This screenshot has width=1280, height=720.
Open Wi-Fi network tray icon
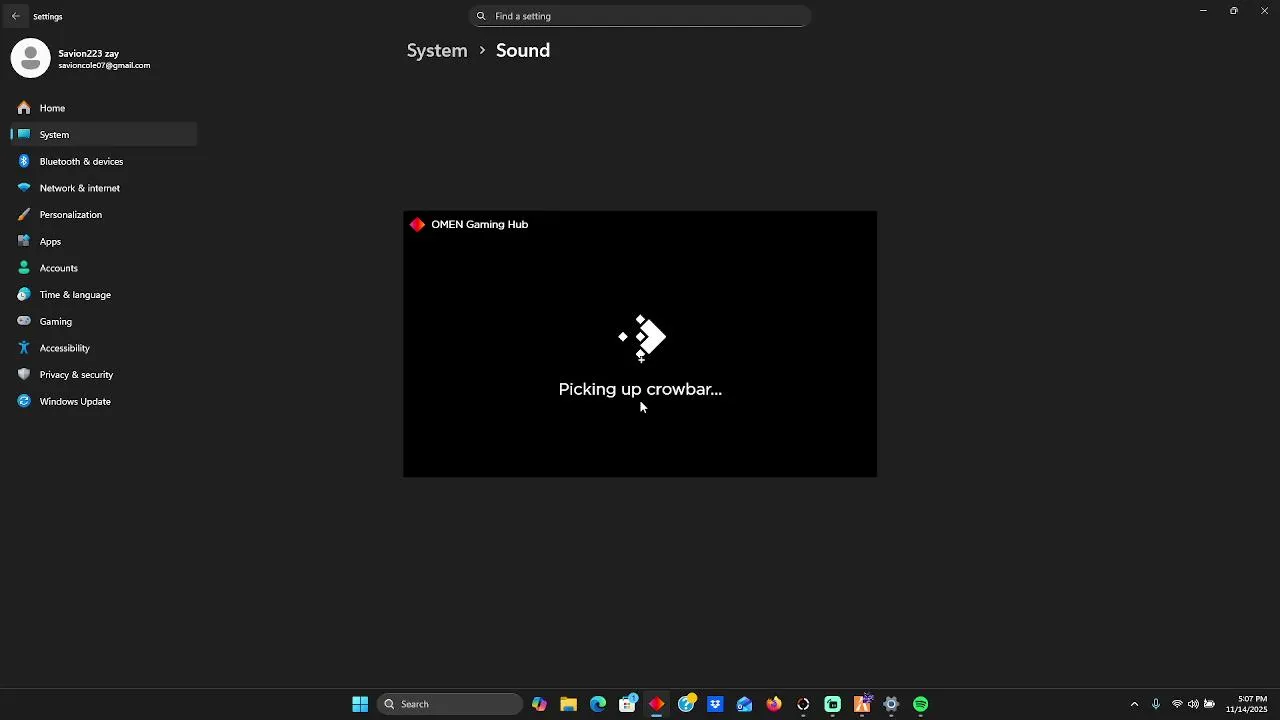coord(1177,704)
